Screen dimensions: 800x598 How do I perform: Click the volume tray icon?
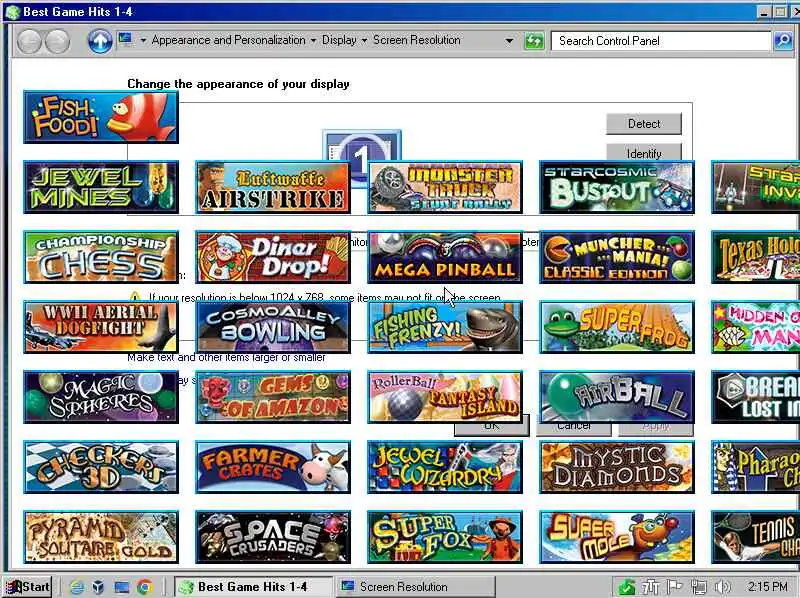click(x=723, y=587)
